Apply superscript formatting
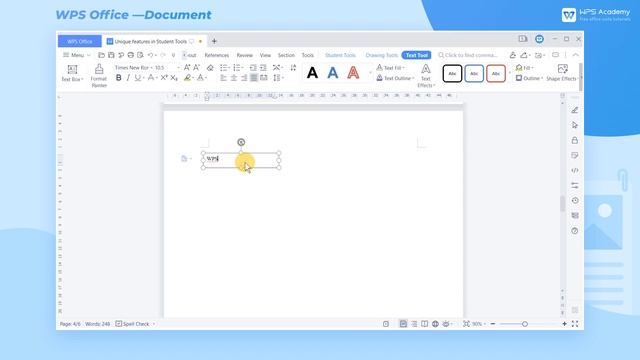The height and width of the screenshot is (360, 640). point(164,78)
